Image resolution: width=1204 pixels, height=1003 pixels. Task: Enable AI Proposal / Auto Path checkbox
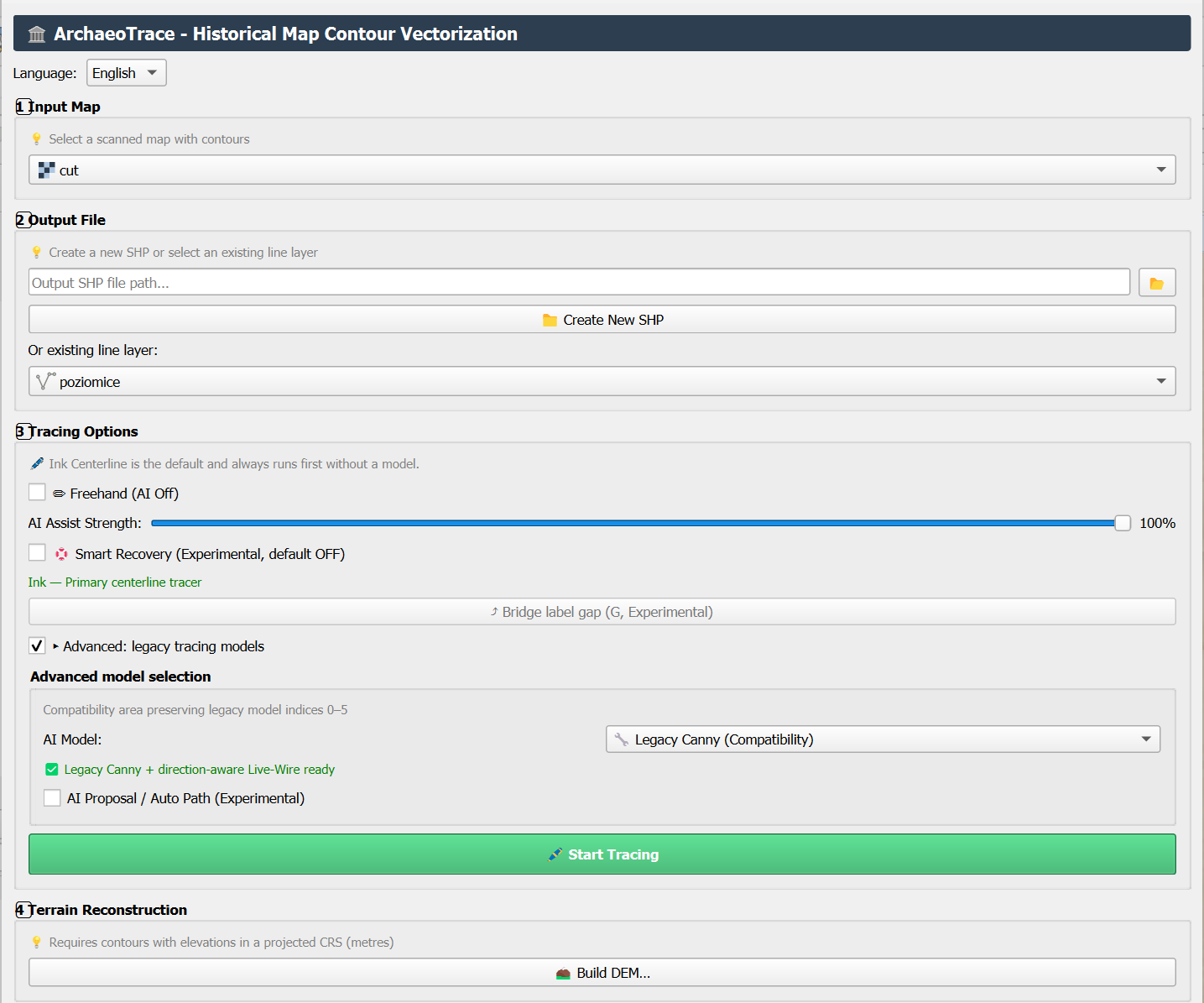coord(52,797)
